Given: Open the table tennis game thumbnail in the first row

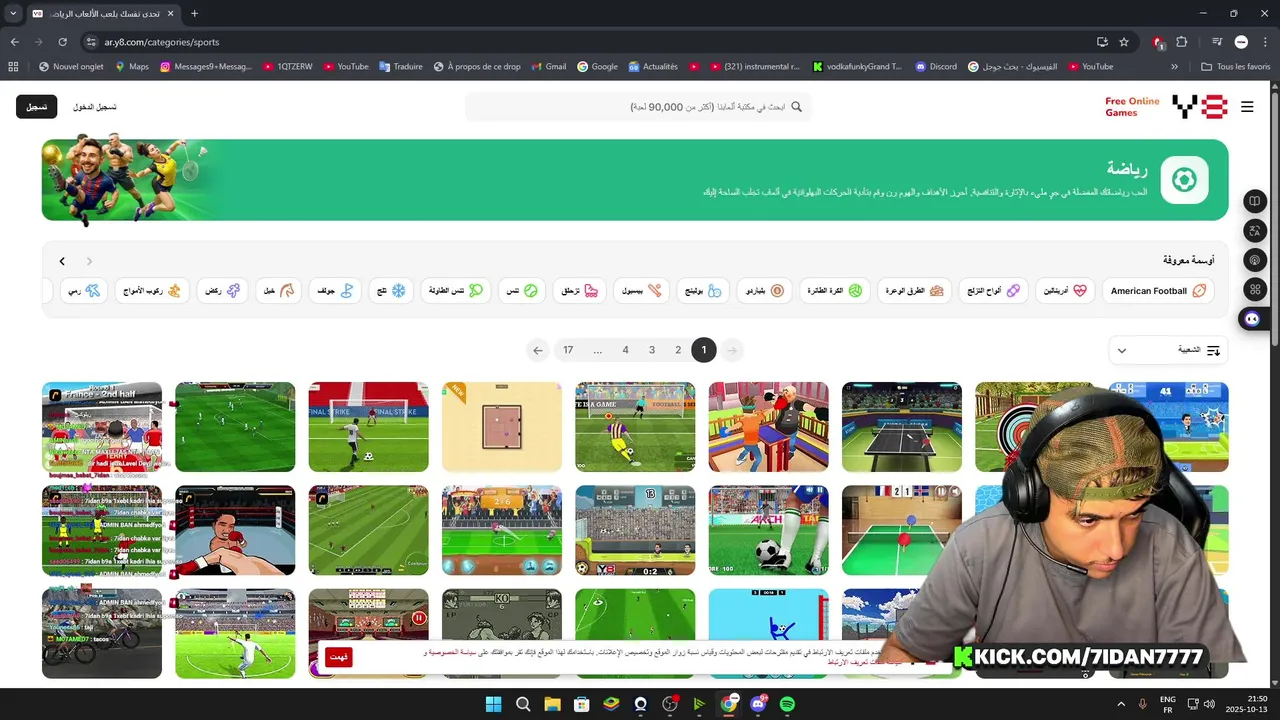Looking at the screenshot, I should pos(902,427).
